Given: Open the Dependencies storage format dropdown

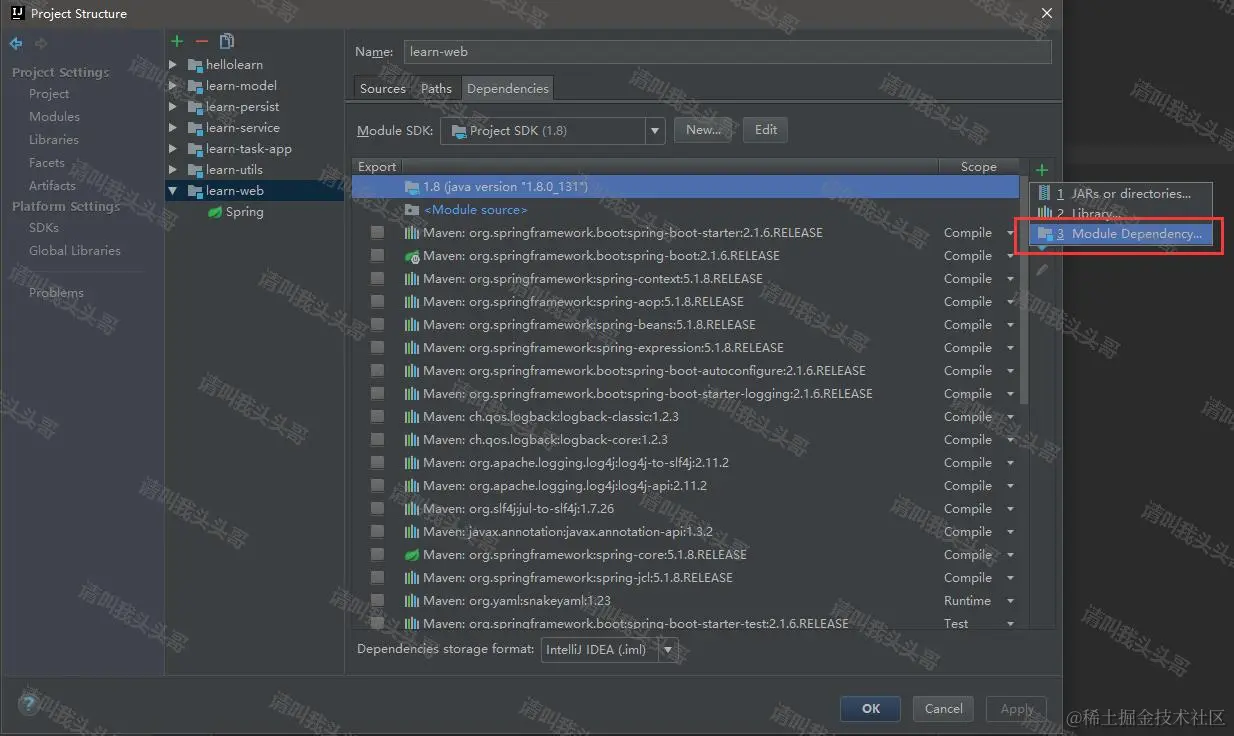Looking at the screenshot, I should click(668, 649).
